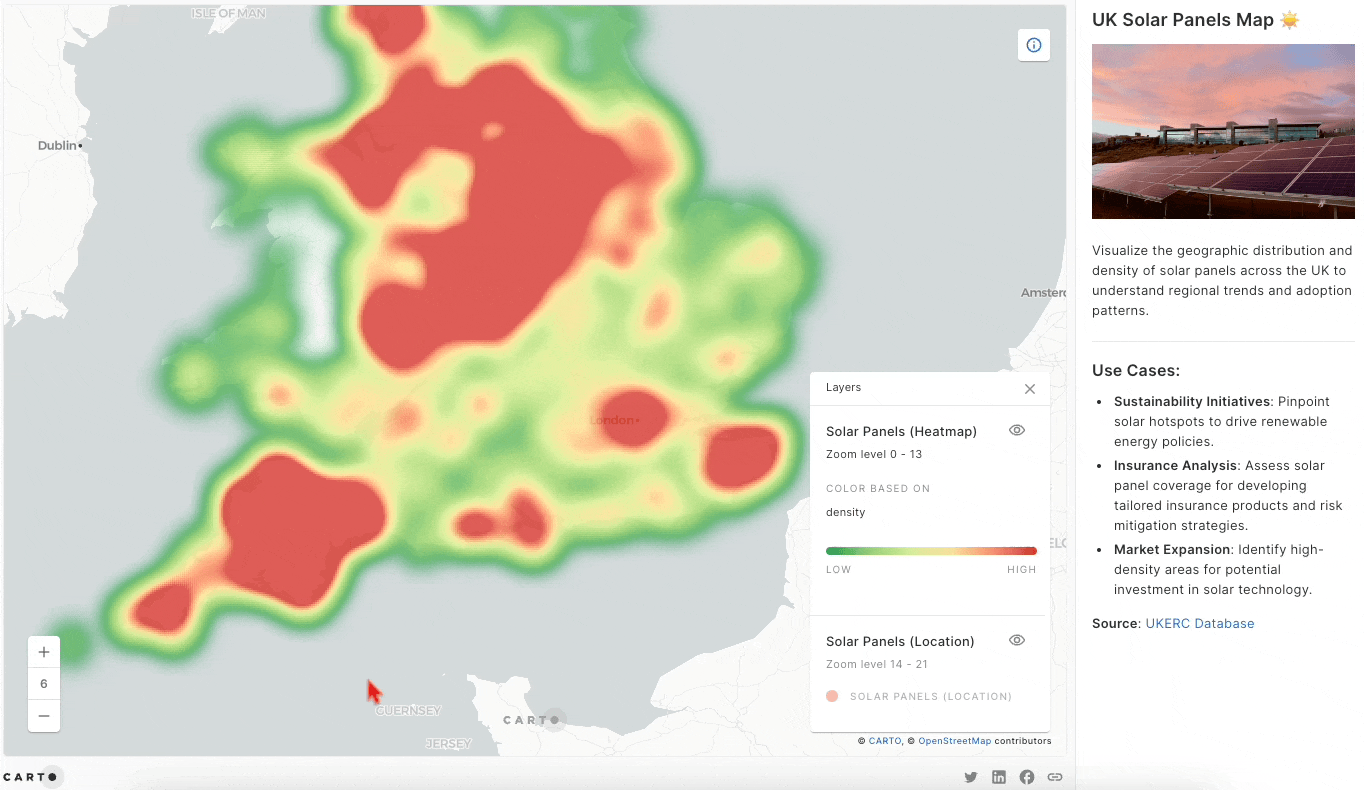Image resolution: width=1364 pixels, height=790 pixels.
Task: Click the pink Solar Panels location swatch
Action: tap(832, 696)
